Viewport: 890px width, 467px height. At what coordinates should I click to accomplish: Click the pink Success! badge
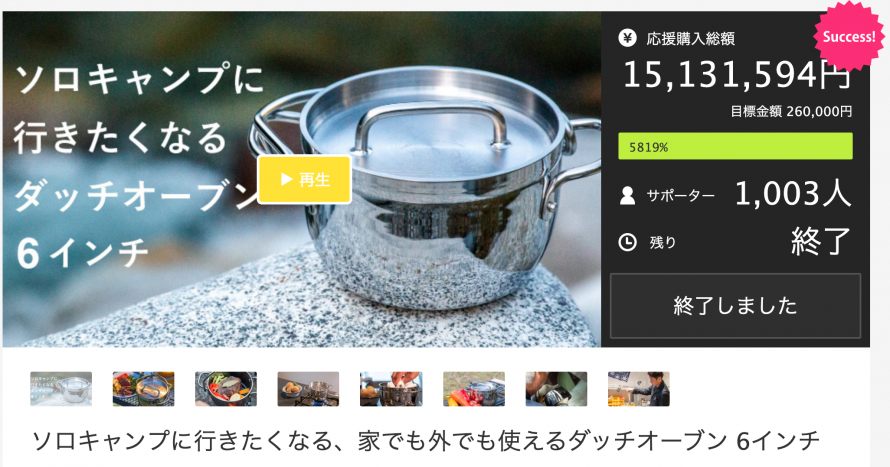(x=849, y=36)
